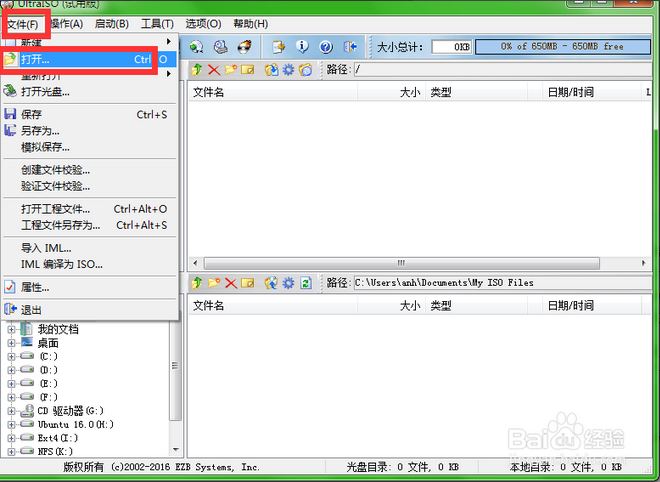This screenshot has width=660, height=482.
Task: Click the local path field My ISO Files
Action: 503,283
